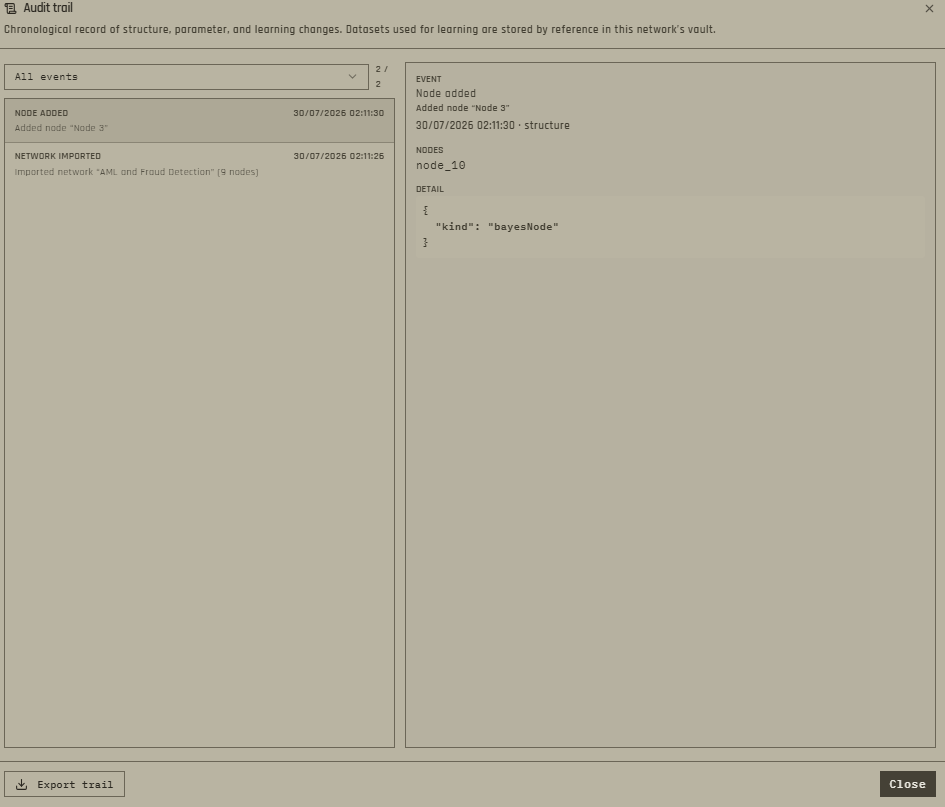Click the Audit trail dialog title
The image size is (945, 807).
coord(48,8)
